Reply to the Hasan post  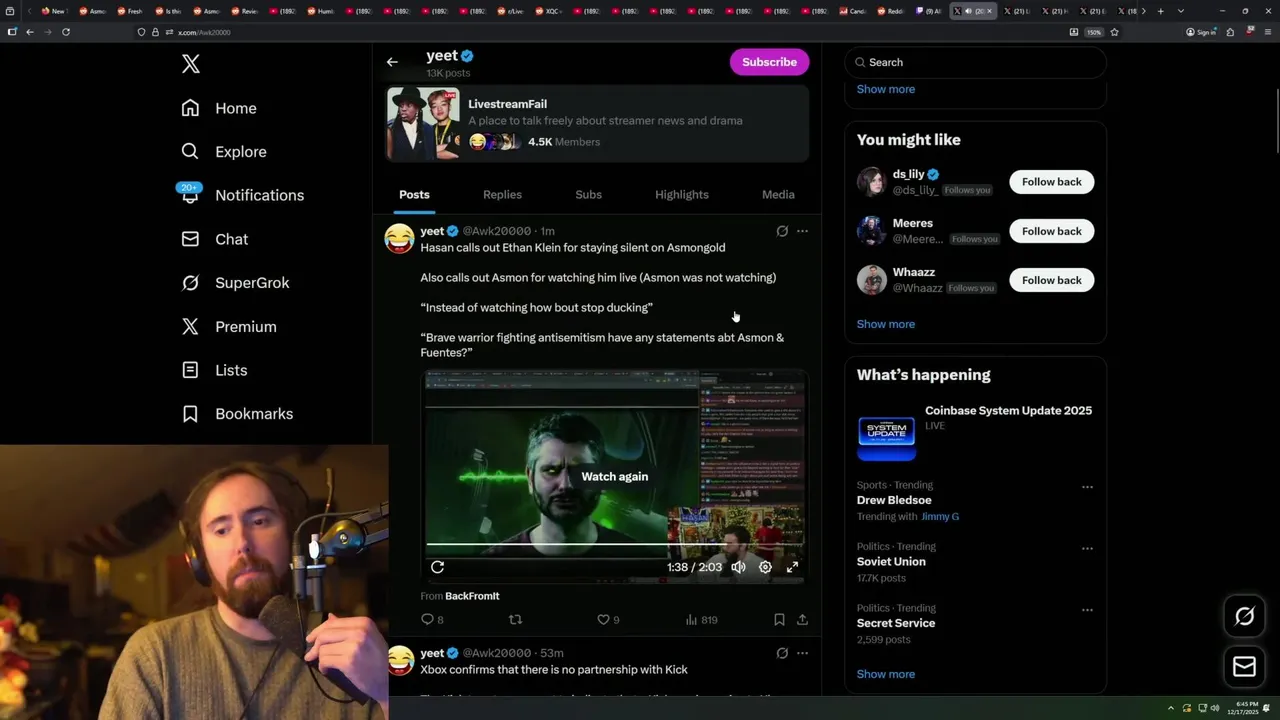pyautogui.click(x=432, y=620)
